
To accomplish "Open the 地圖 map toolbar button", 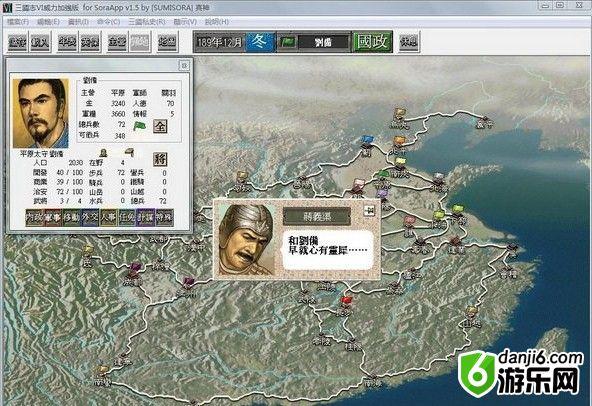I will pyautogui.click(x=167, y=42).
